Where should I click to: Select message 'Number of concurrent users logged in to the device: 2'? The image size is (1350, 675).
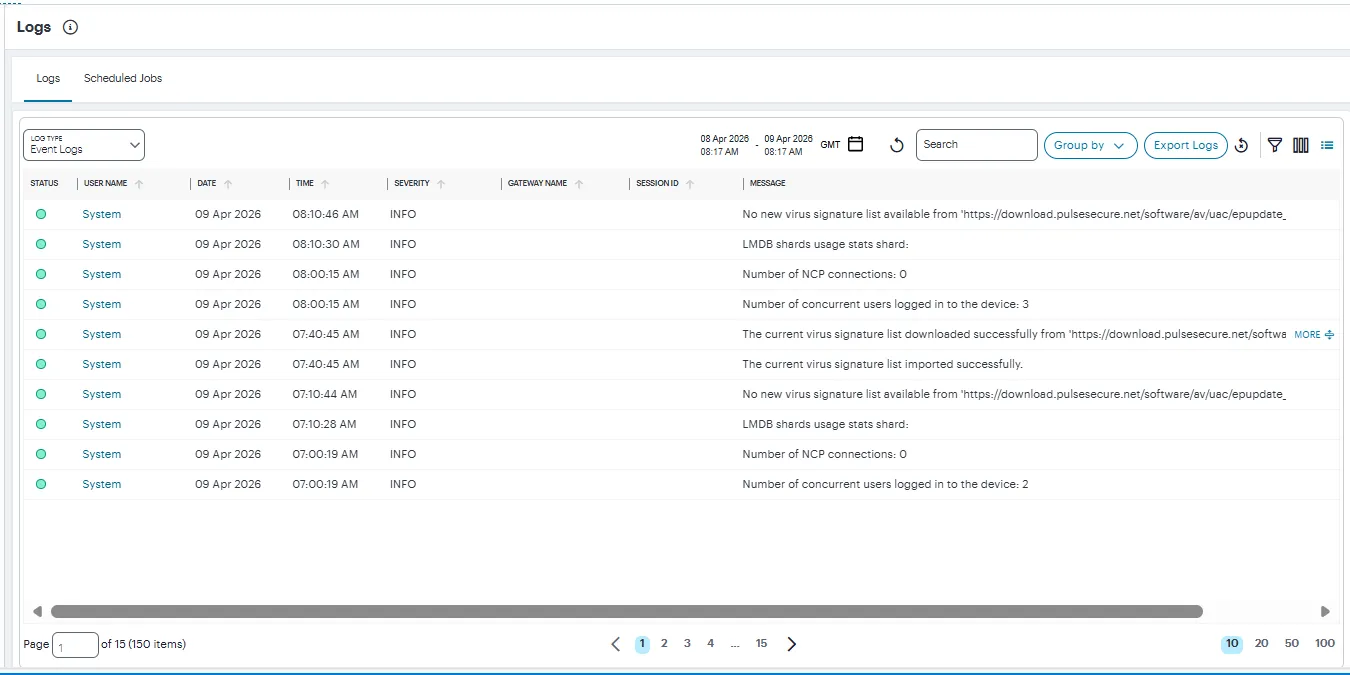pos(885,484)
